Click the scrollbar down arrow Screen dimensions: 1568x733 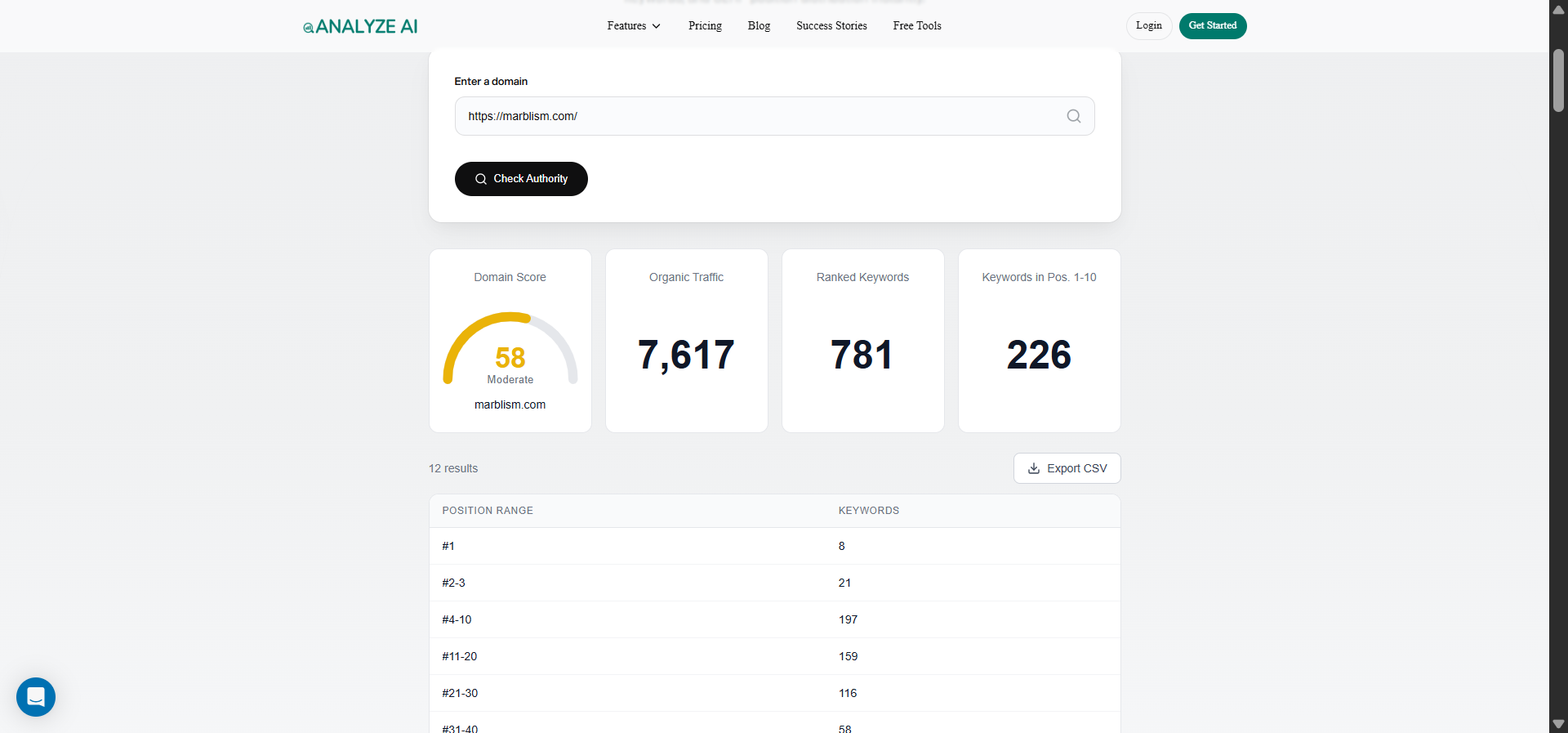coord(1558,724)
